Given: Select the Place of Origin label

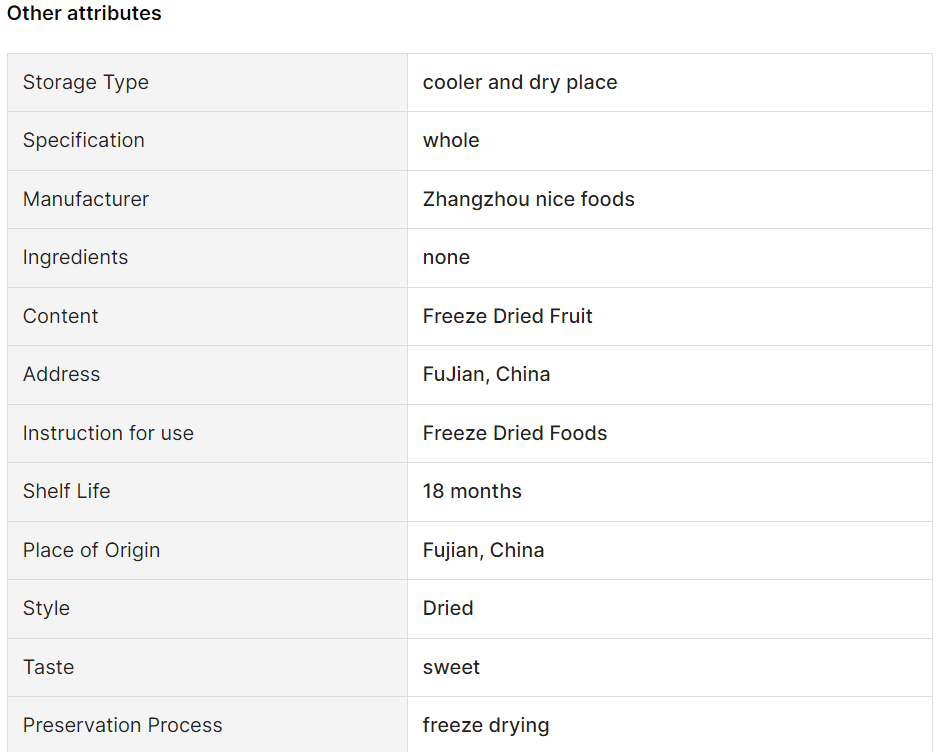Looking at the screenshot, I should (x=92, y=550).
